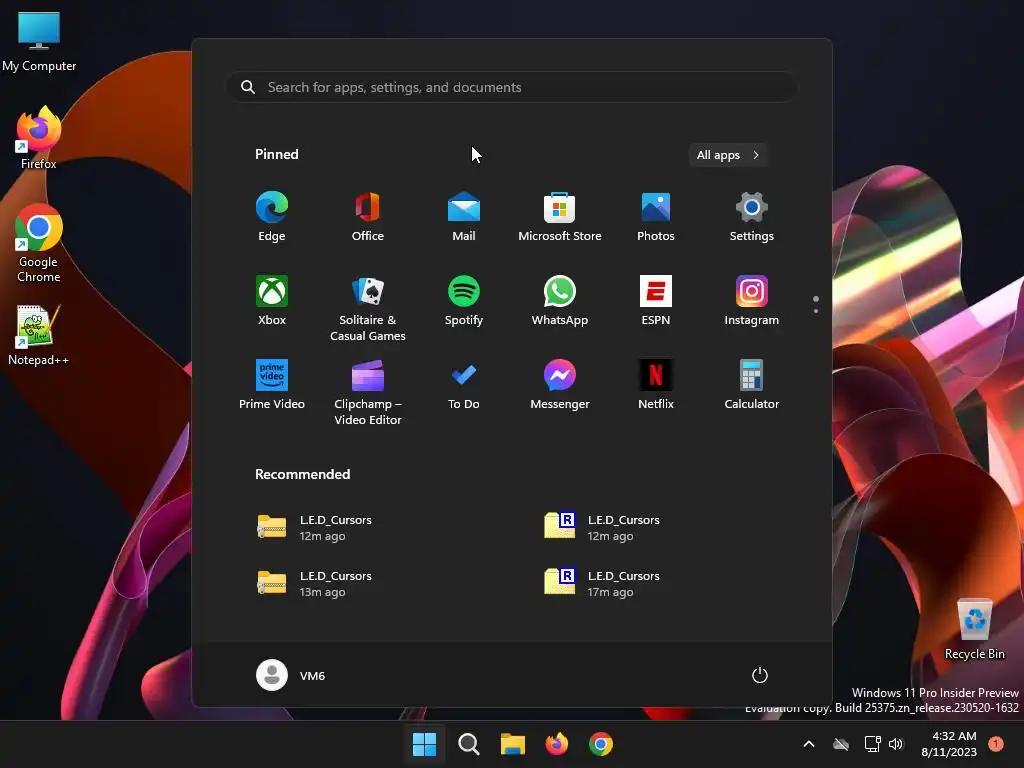
Task: Open the Mail app
Action: (x=464, y=217)
